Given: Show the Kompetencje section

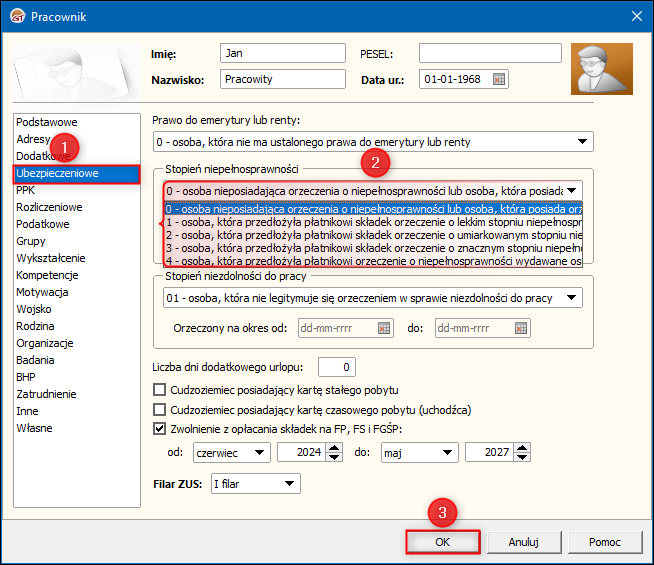Looking at the screenshot, I should [x=47, y=275].
